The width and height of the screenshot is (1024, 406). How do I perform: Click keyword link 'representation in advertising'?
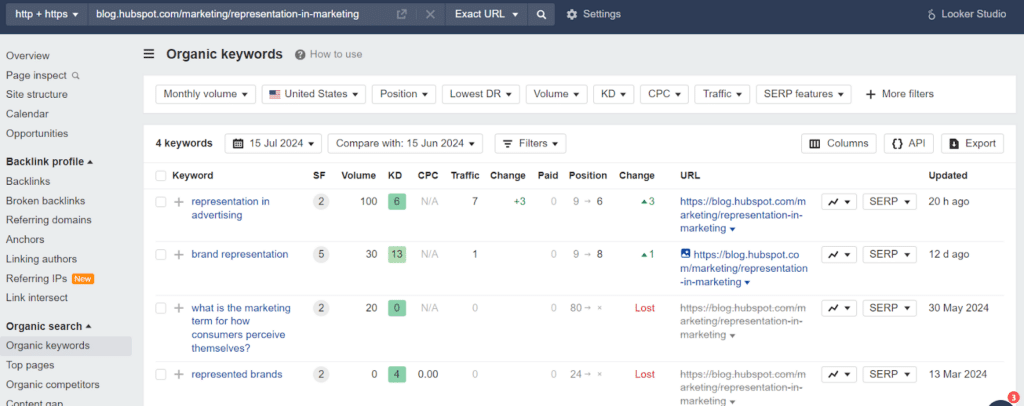(231, 208)
